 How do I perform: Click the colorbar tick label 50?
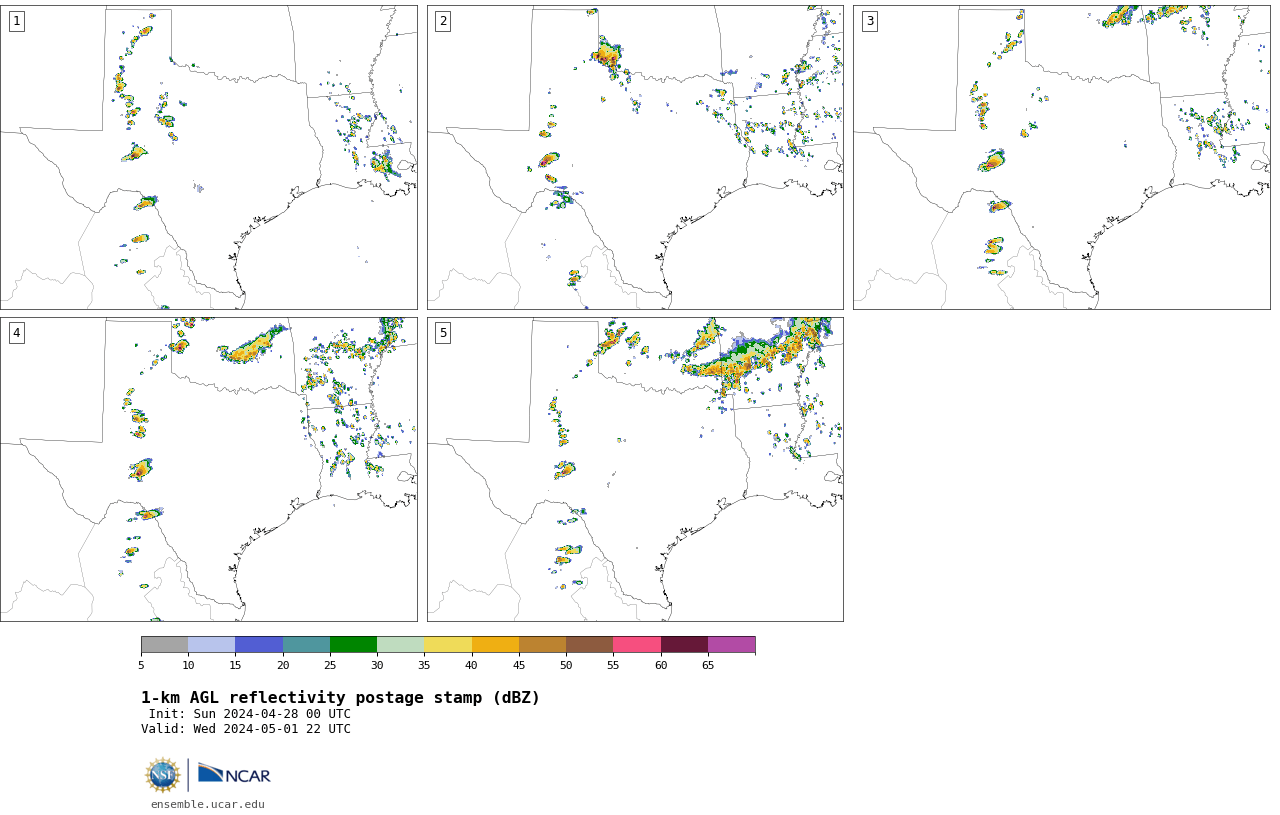coord(566,665)
